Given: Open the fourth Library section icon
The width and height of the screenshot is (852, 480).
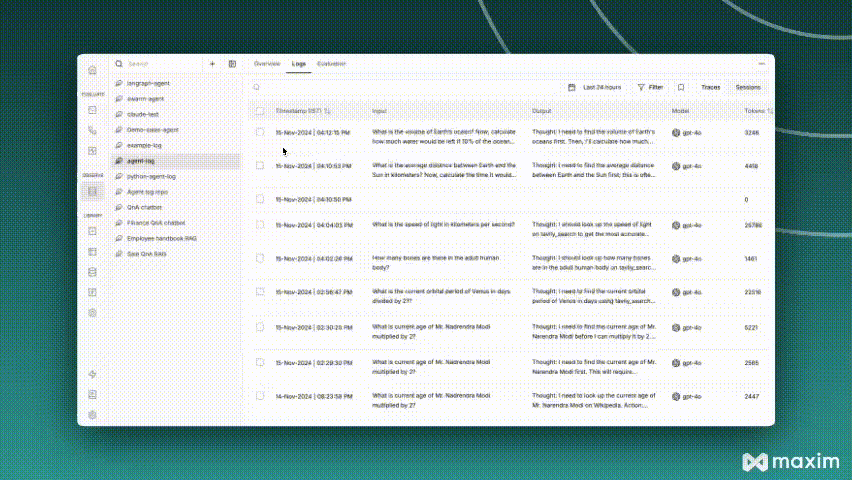Looking at the screenshot, I should pyautogui.click(x=92, y=292).
